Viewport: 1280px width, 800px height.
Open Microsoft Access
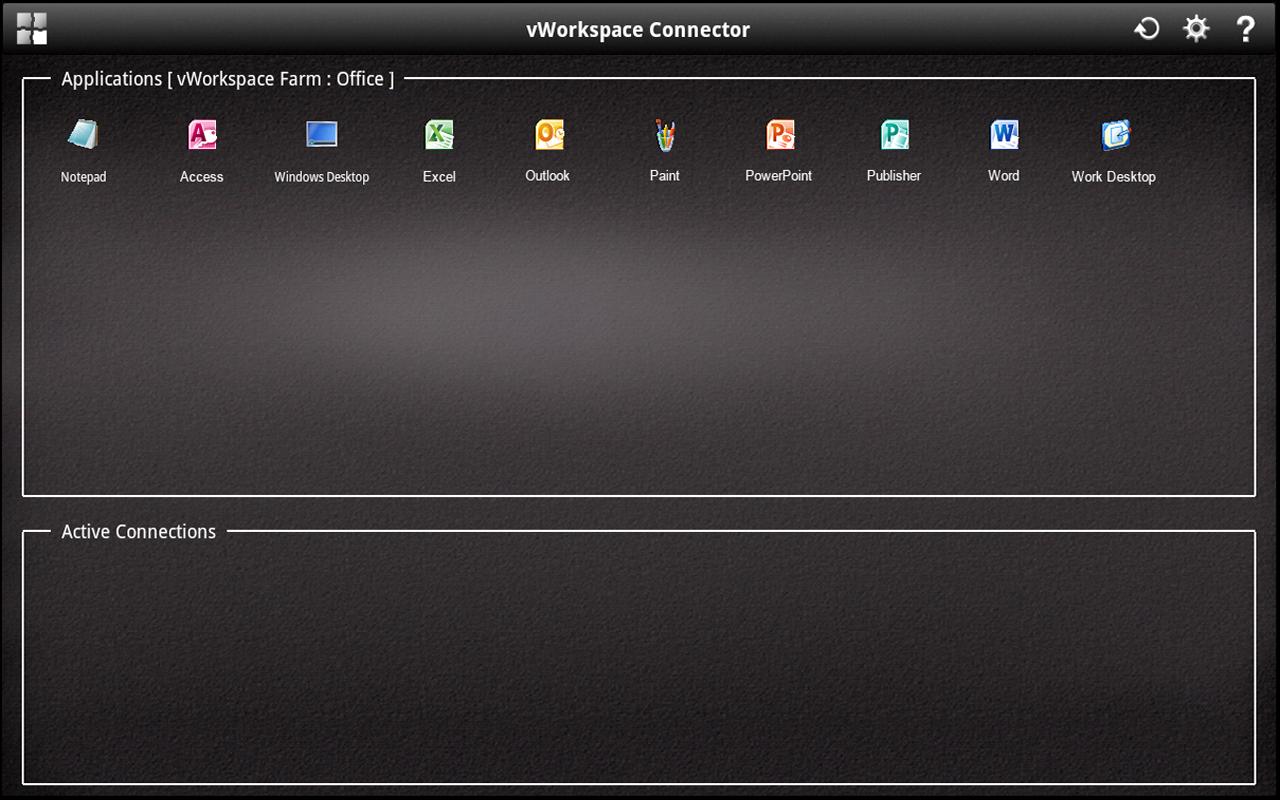tap(201, 135)
